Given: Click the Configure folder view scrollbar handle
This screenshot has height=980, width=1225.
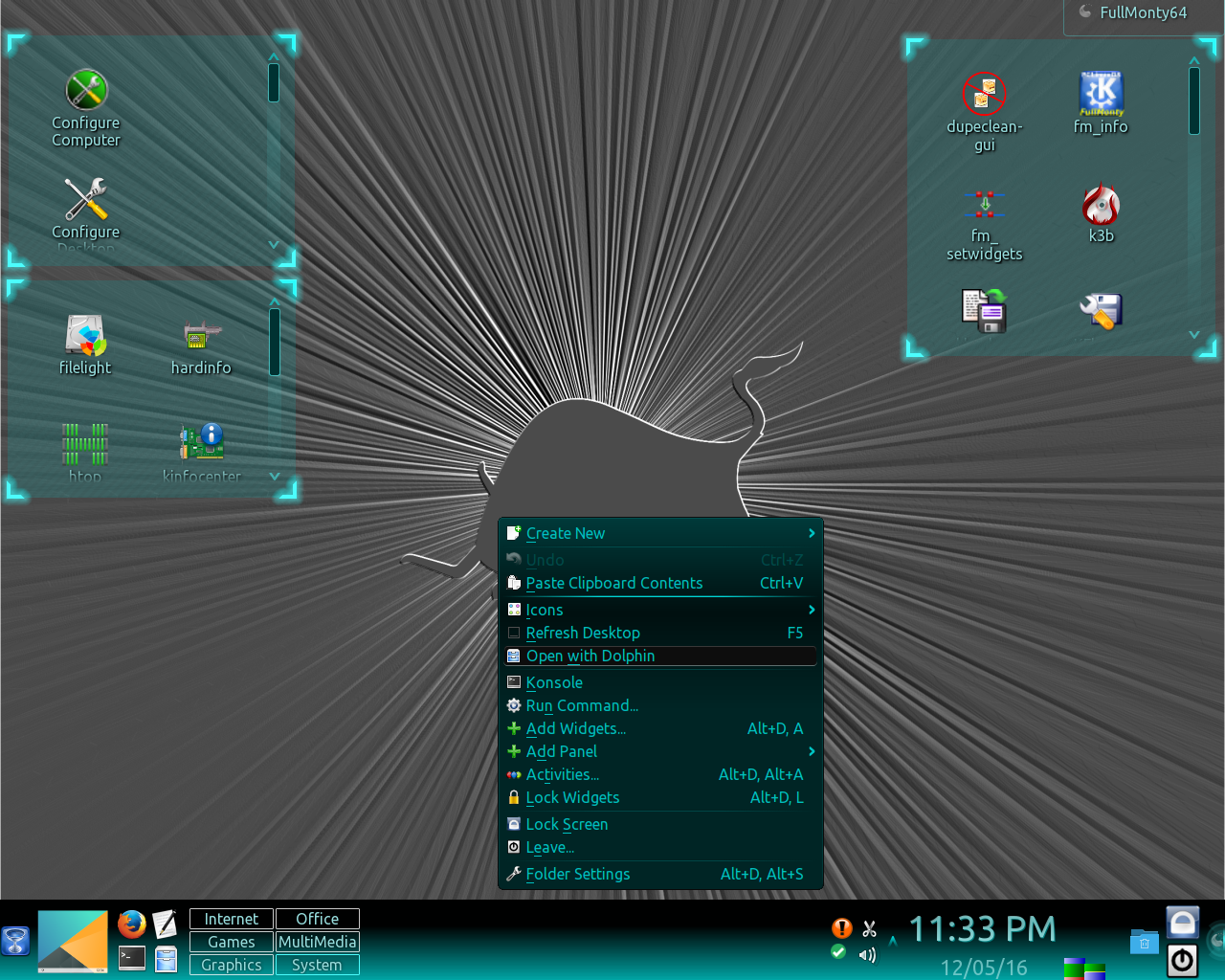Looking at the screenshot, I should [x=274, y=82].
